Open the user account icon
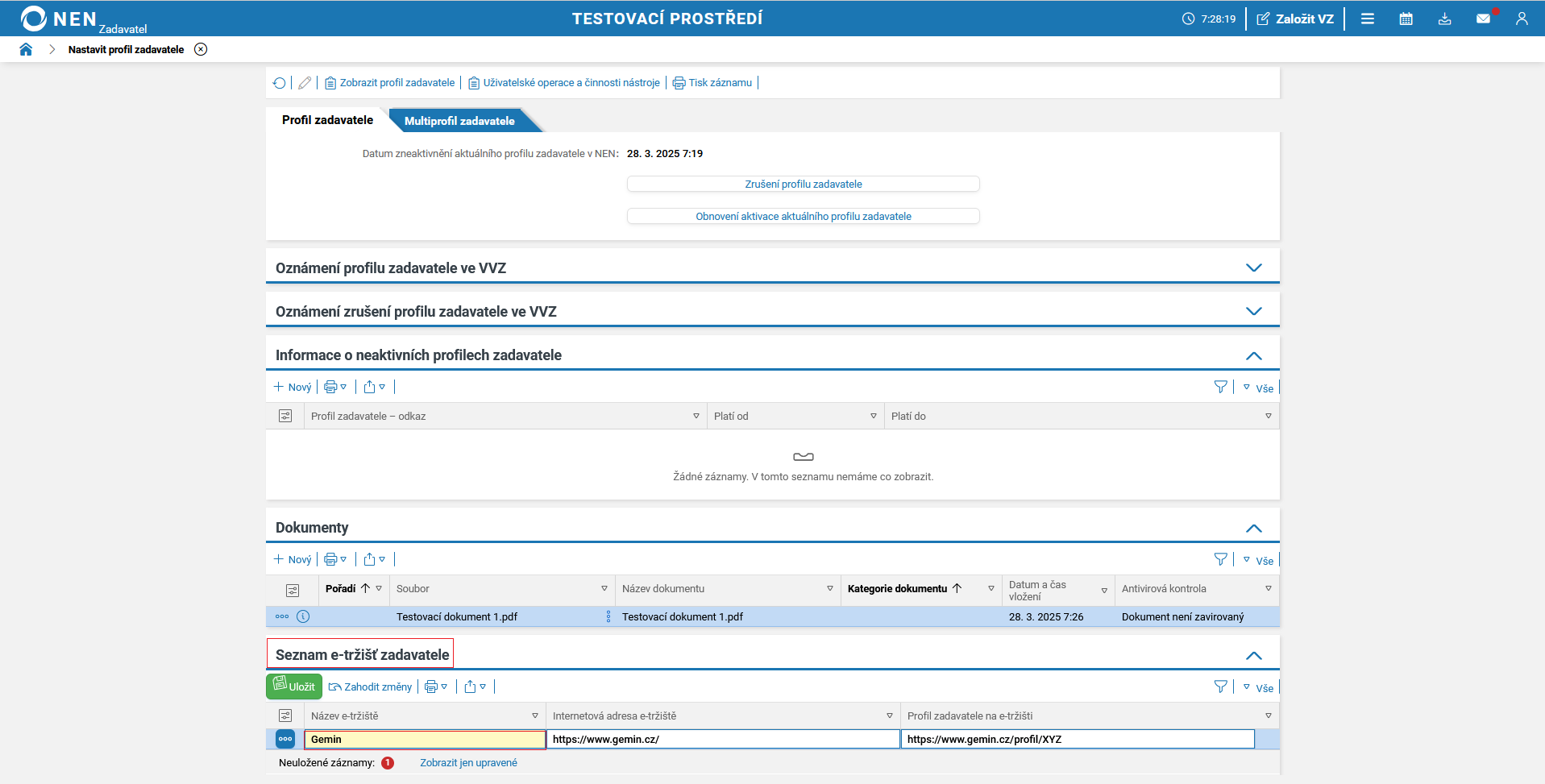The image size is (1545, 784). pos(1522,19)
